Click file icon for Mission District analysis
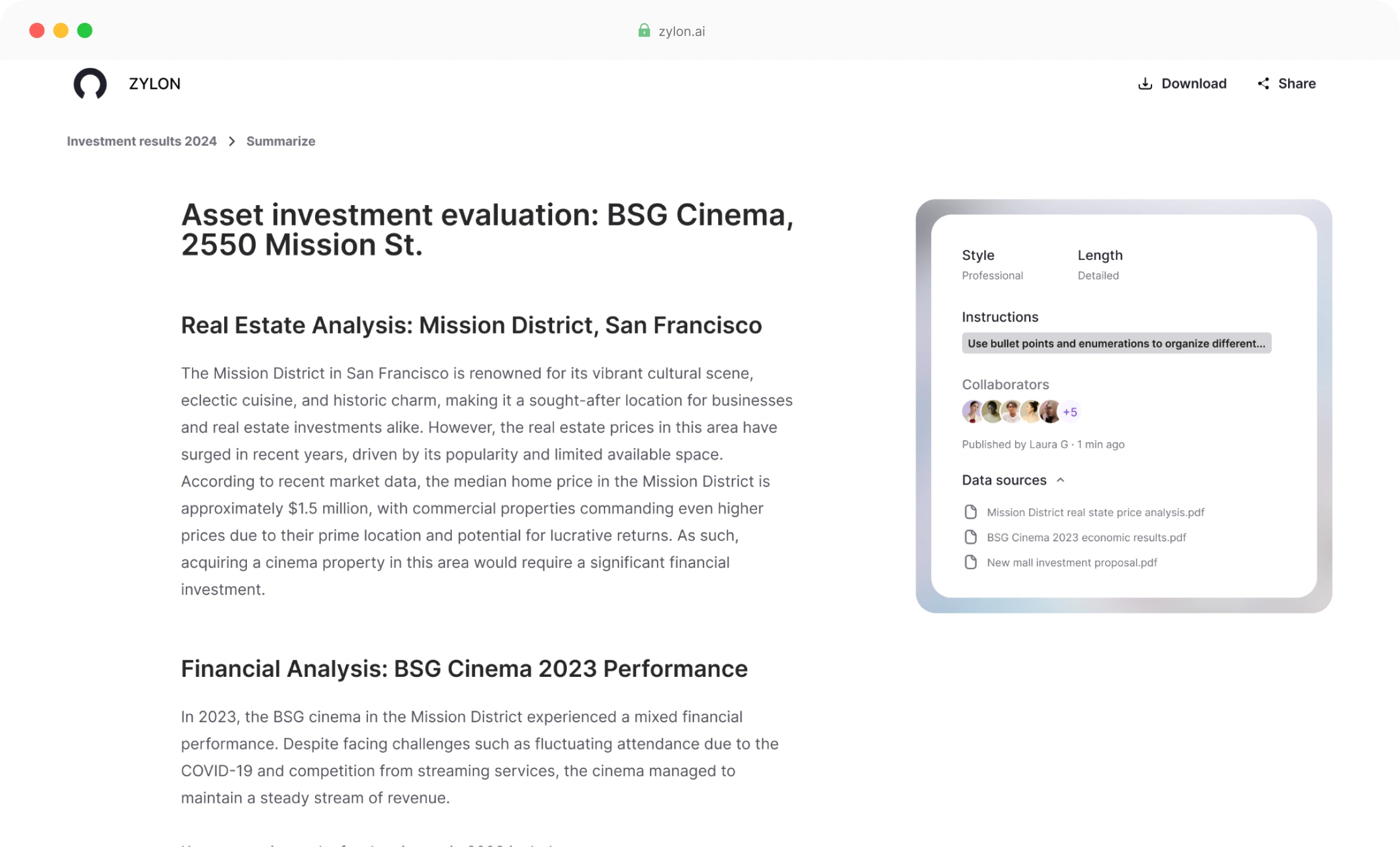This screenshot has height=847, width=1400. tap(970, 512)
